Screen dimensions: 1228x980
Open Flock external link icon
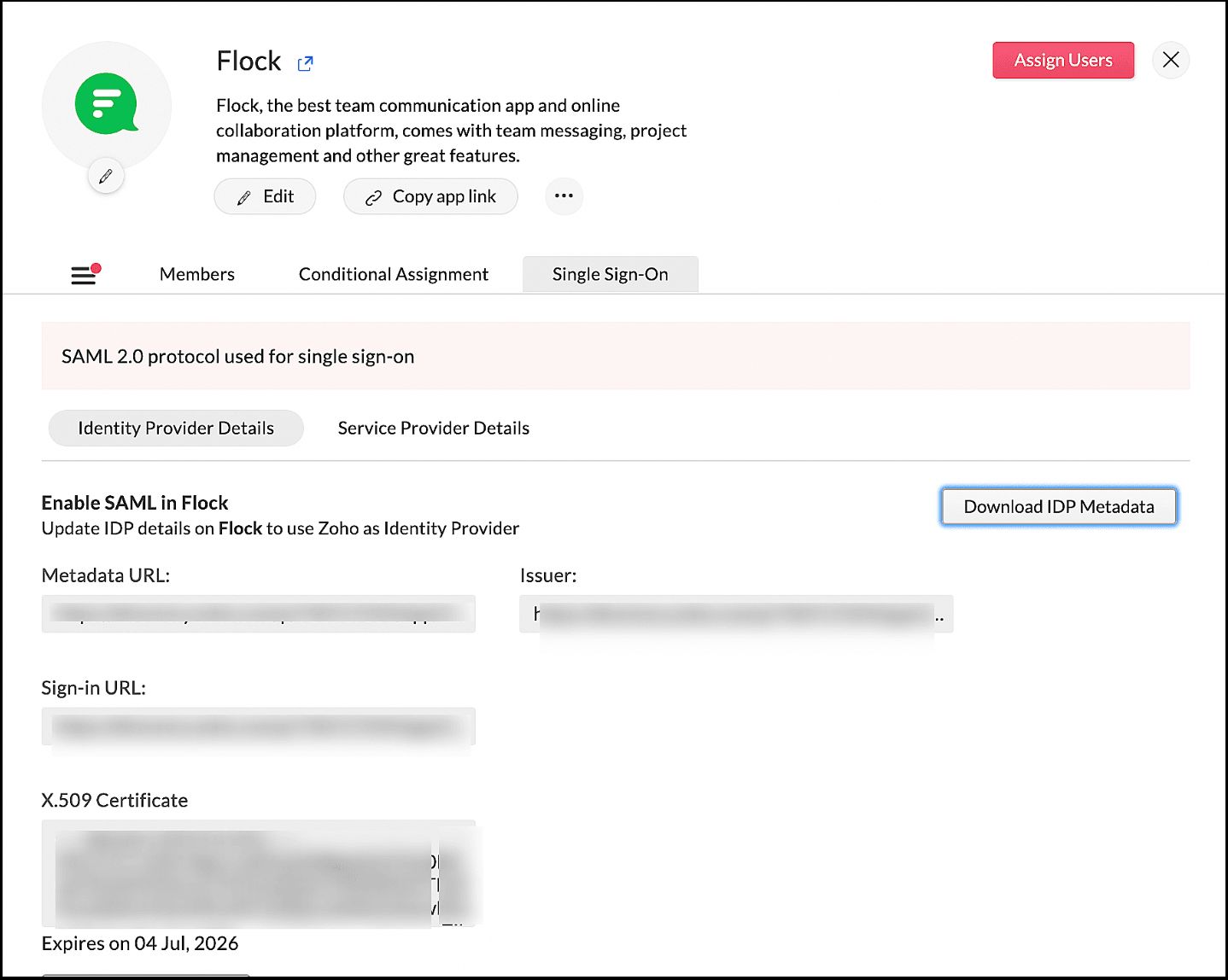305,63
